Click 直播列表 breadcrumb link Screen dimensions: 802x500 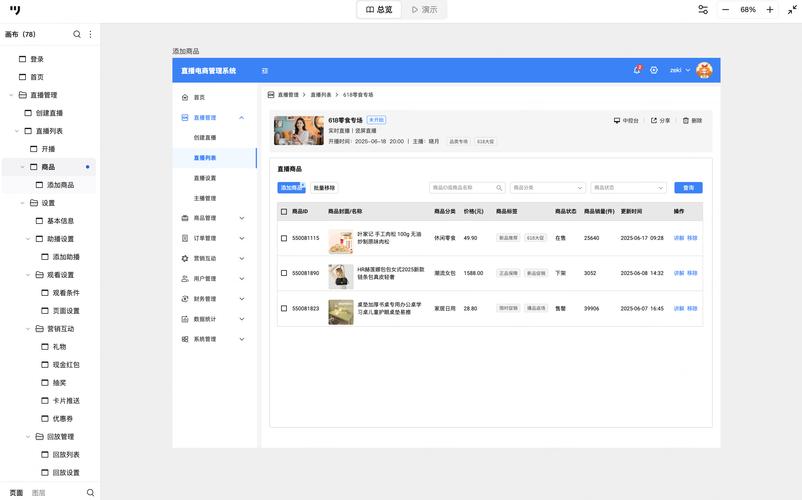321,95
